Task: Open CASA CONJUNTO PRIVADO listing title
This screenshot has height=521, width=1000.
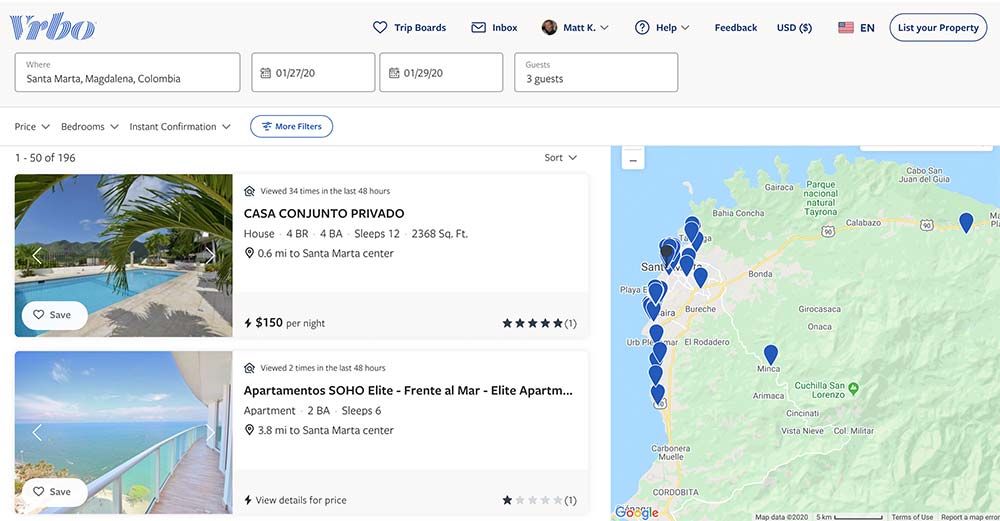Action: coord(324,213)
